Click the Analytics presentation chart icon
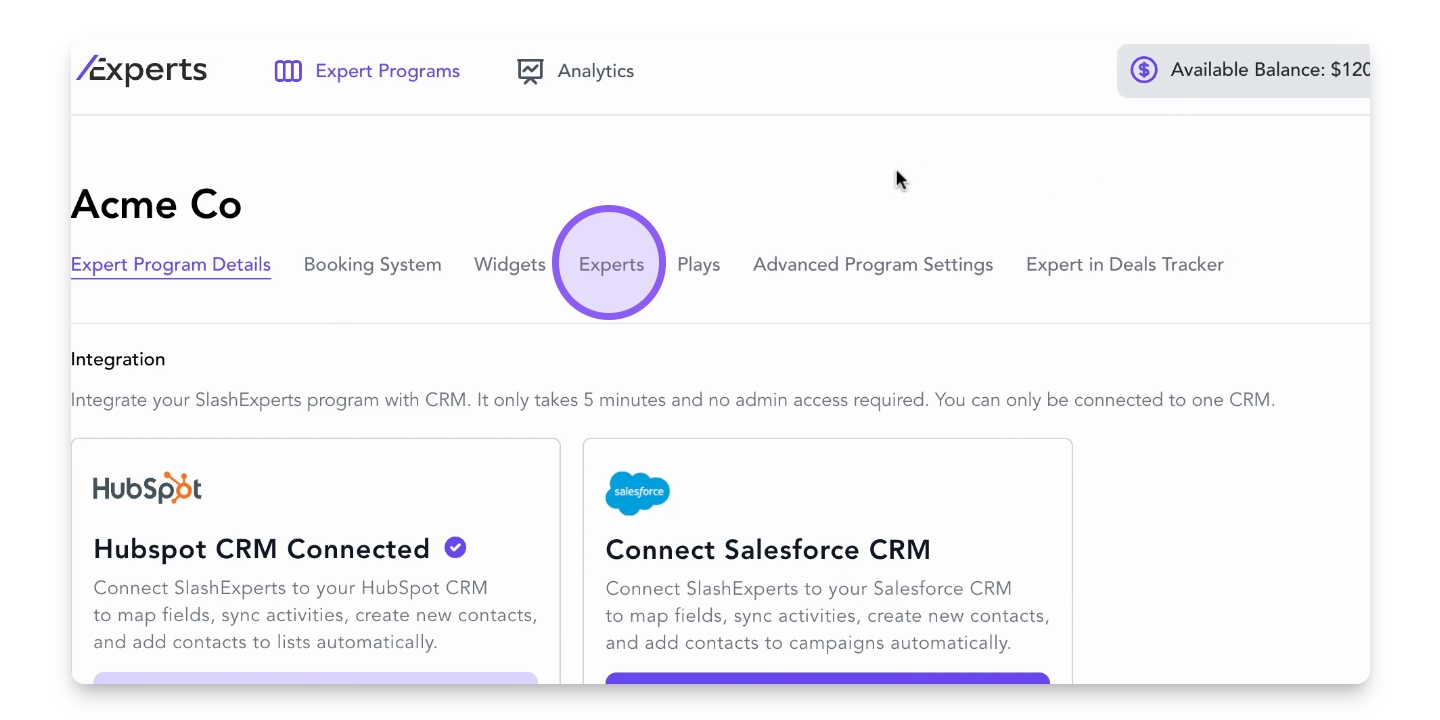 pos(530,71)
